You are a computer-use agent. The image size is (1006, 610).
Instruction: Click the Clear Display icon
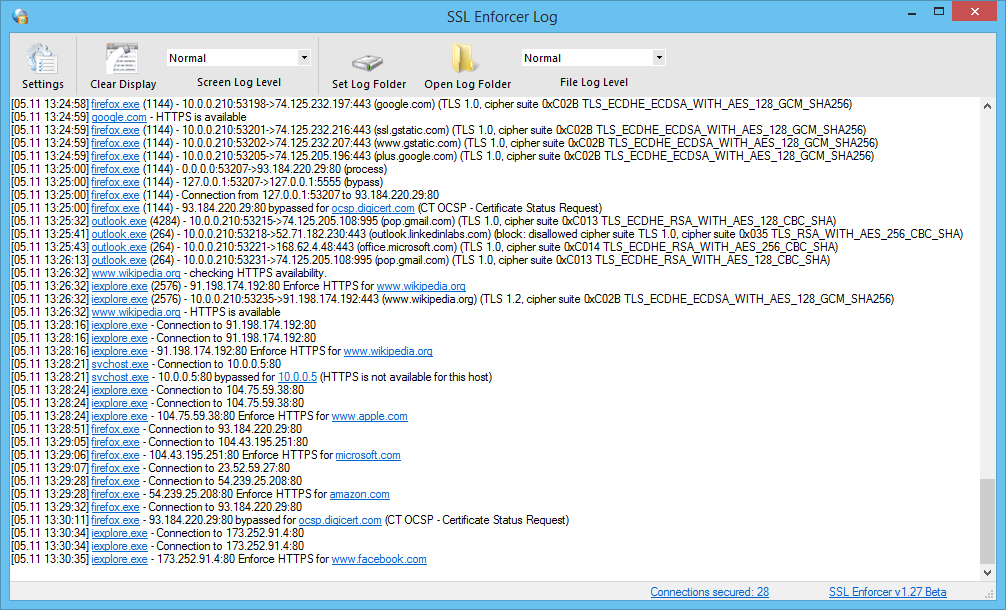point(123,59)
